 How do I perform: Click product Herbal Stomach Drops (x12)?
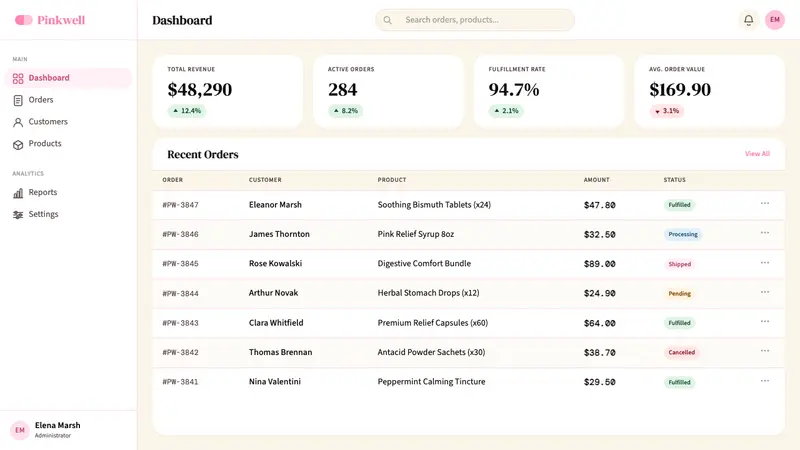429,293
